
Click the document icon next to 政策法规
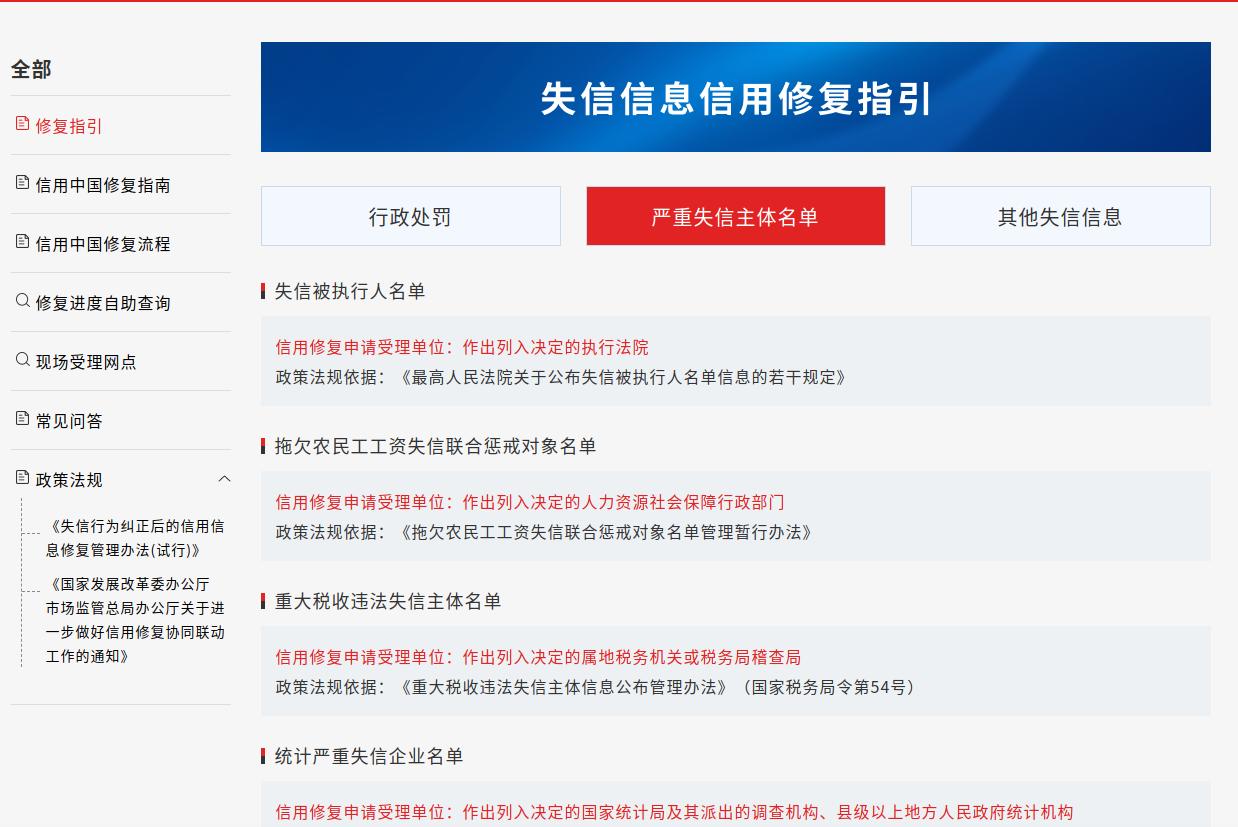22,478
